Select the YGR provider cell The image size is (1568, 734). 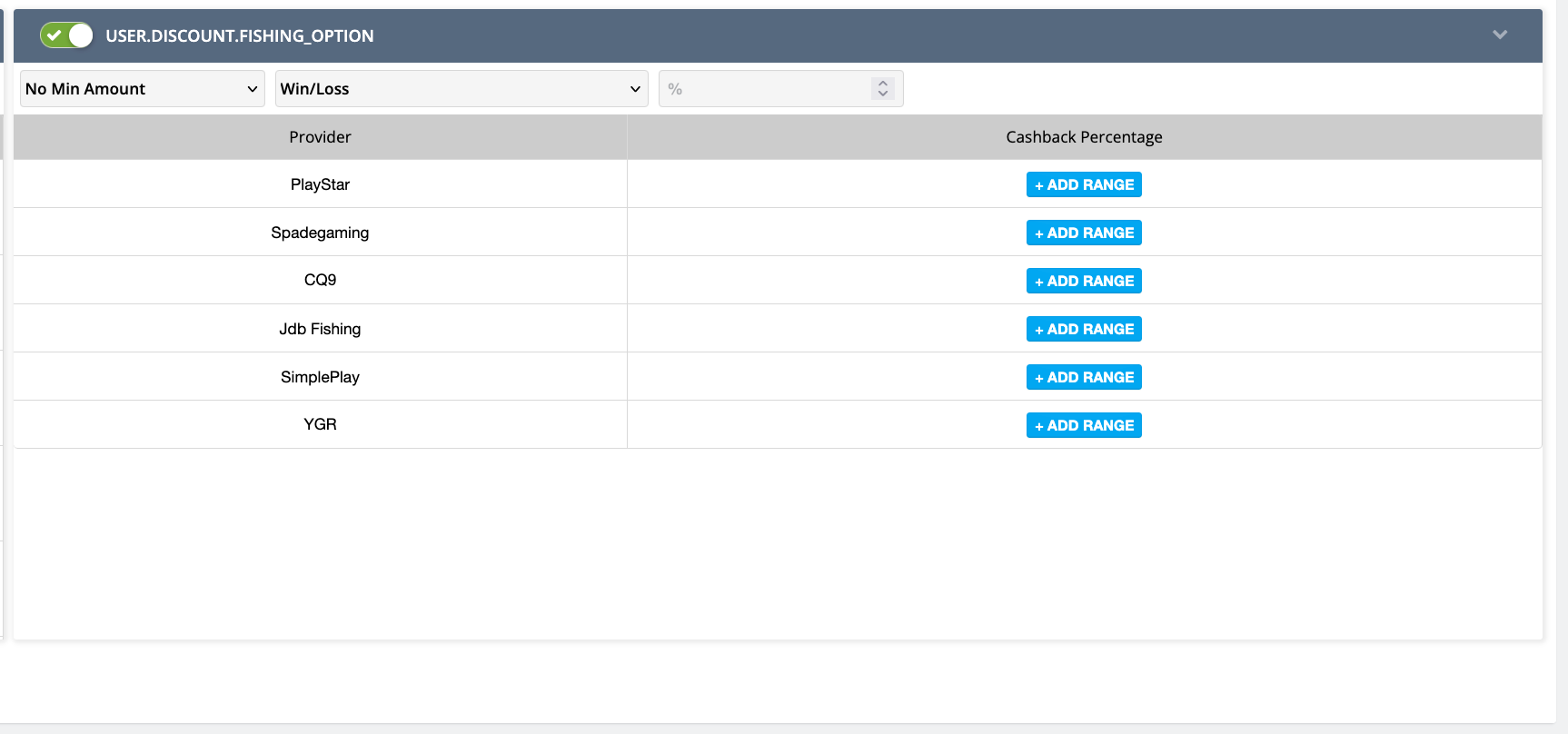(320, 424)
